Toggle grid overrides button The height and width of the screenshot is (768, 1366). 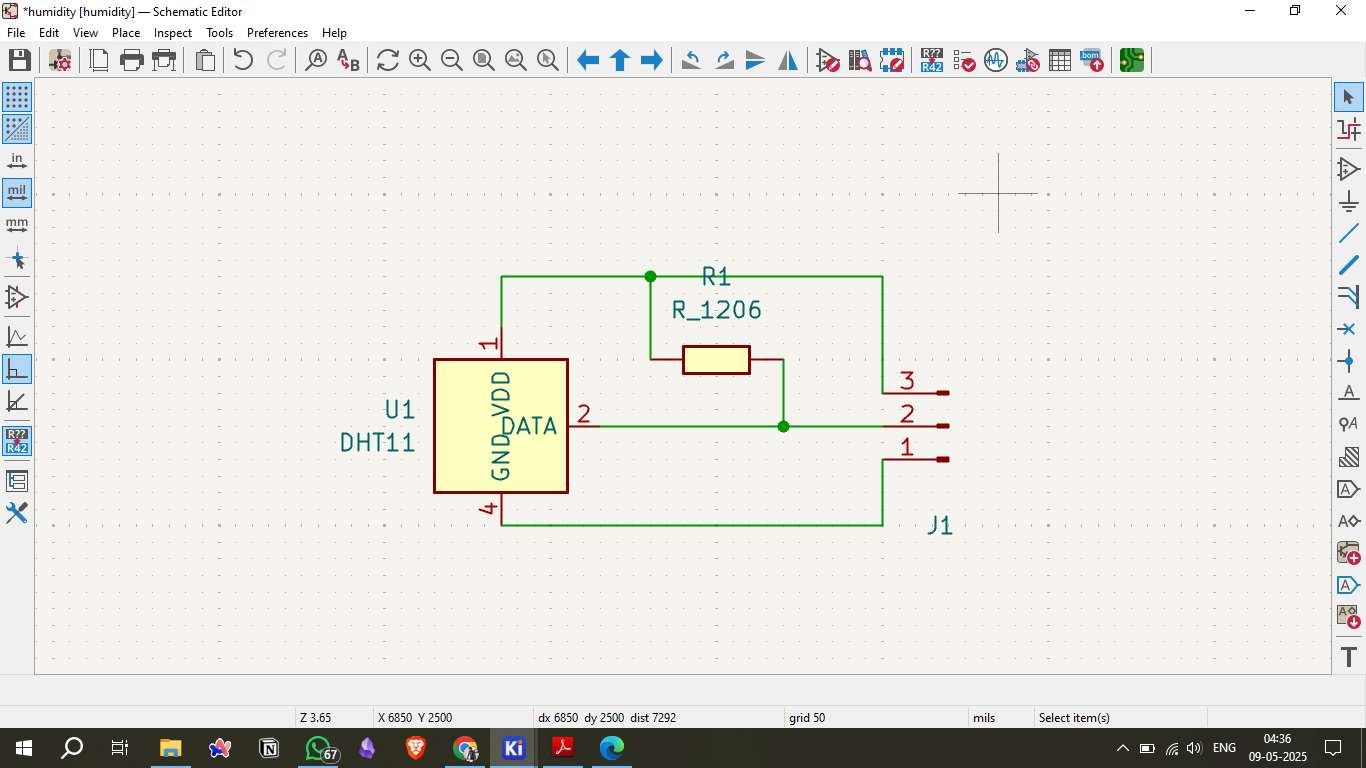coord(17,129)
